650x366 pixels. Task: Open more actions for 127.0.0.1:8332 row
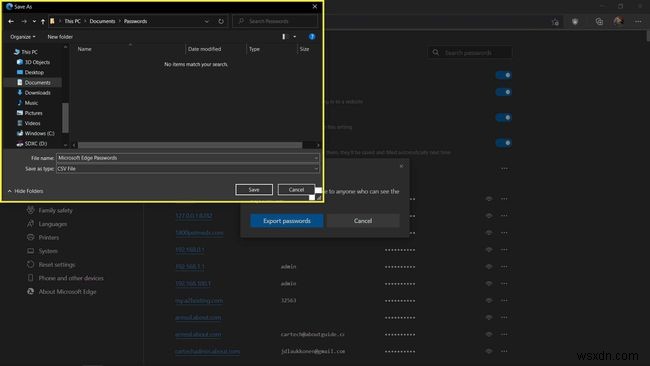coord(504,216)
